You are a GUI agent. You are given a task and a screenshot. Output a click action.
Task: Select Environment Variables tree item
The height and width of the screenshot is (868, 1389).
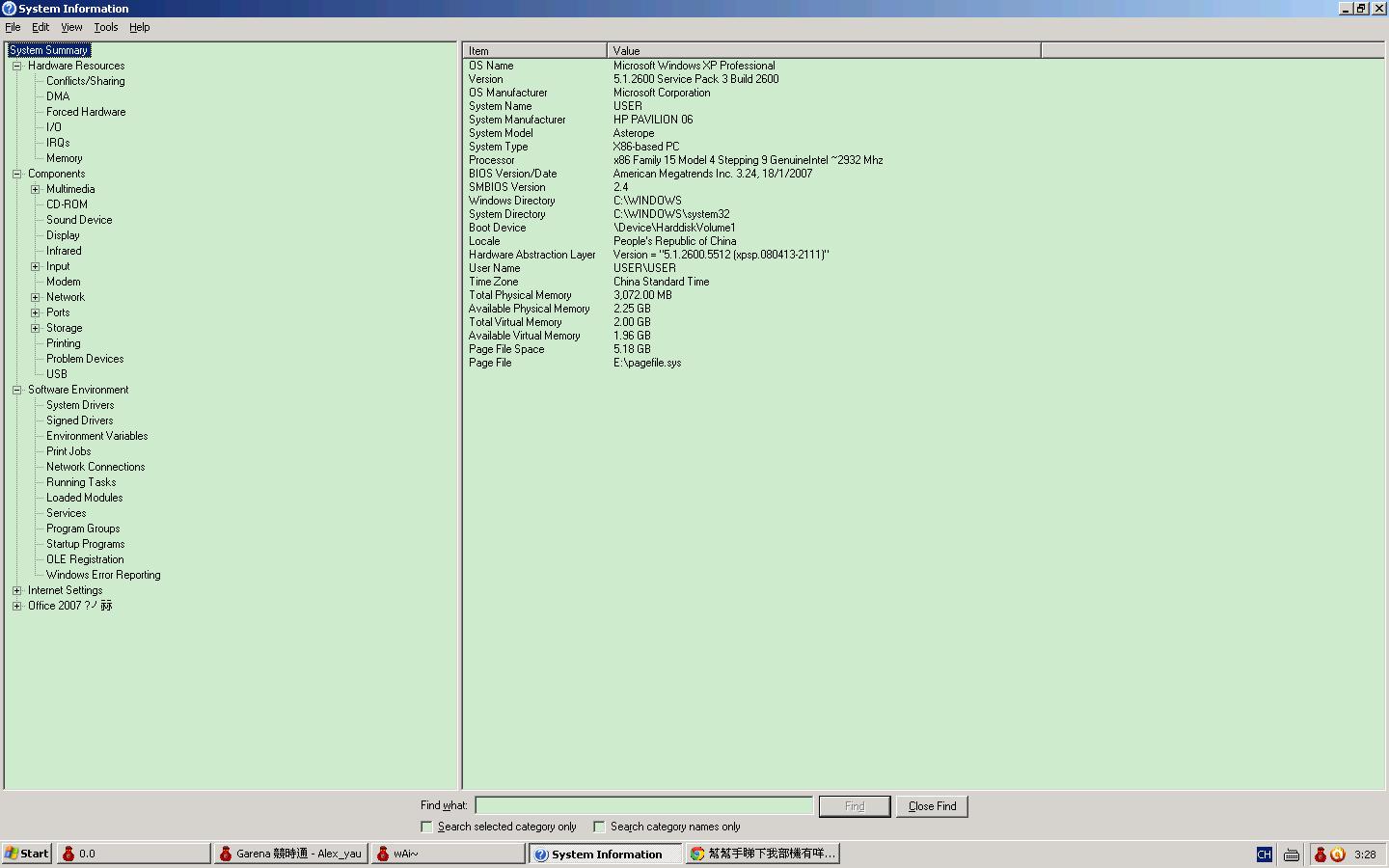(x=97, y=436)
